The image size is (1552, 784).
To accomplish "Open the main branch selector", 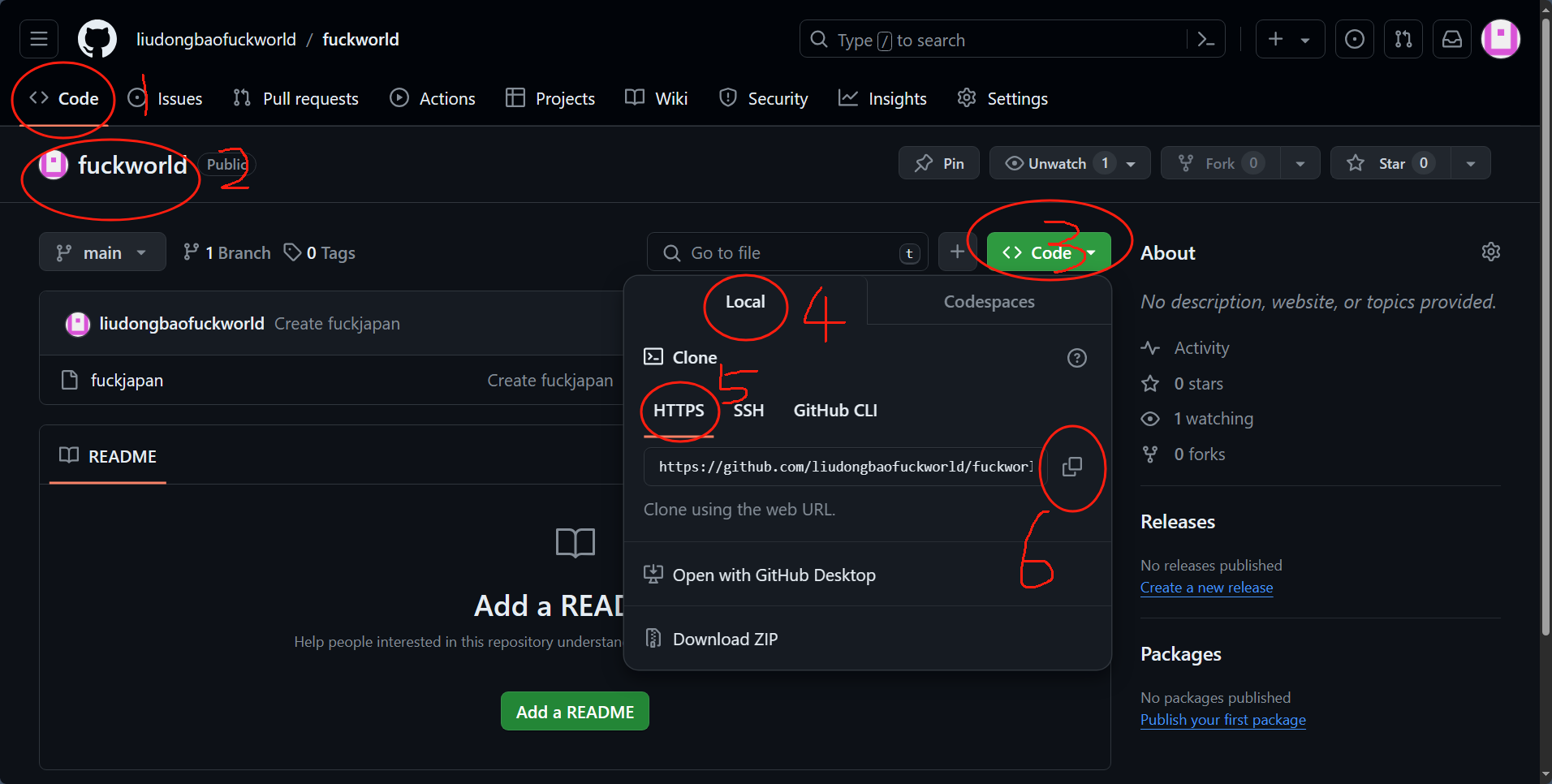I will pos(102,252).
